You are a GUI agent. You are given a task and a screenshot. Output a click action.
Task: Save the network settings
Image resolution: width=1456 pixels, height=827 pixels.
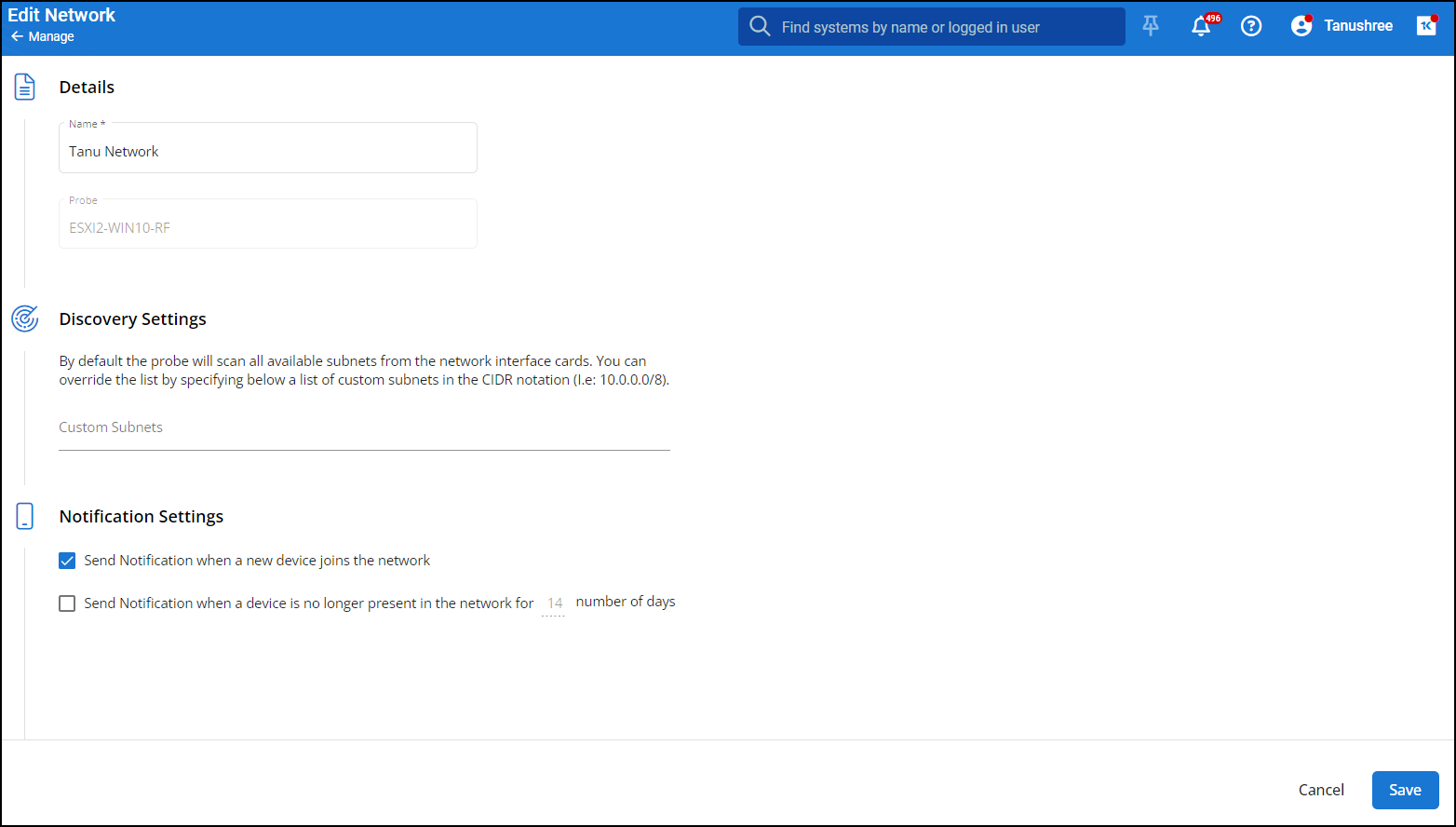click(1405, 790)
